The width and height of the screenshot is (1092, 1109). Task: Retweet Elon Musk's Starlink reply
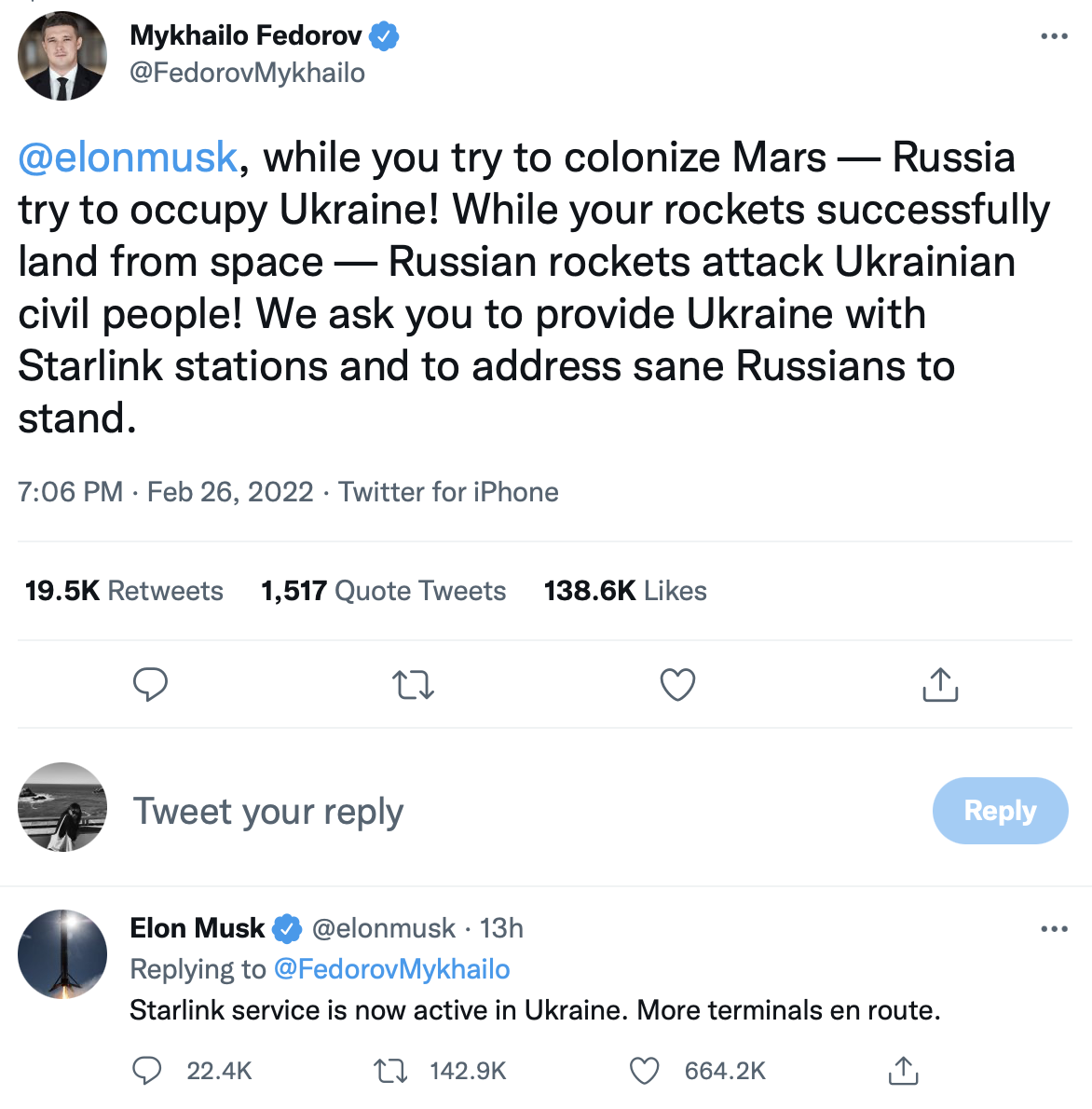390,1071
